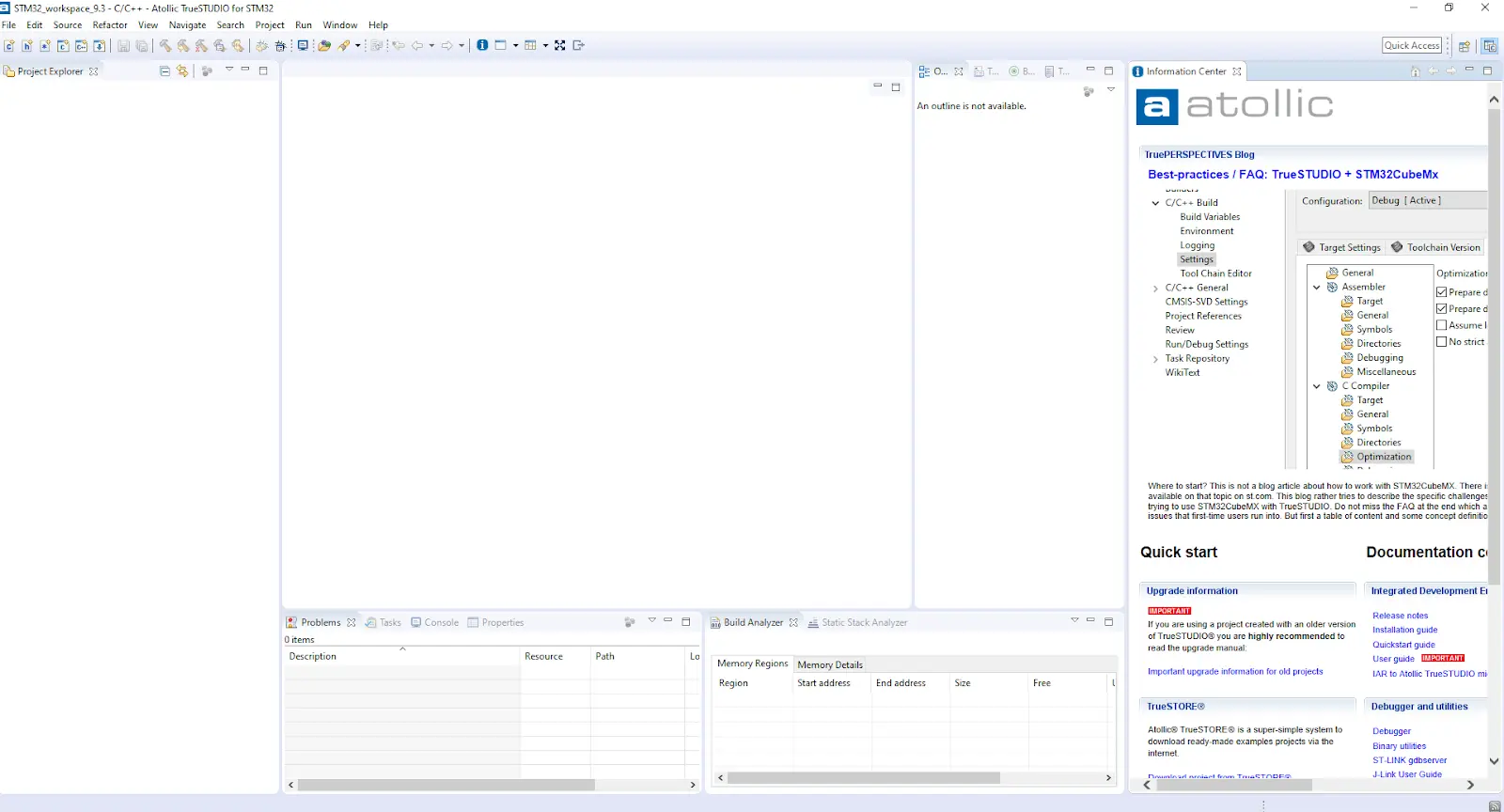Open the Best-practices FAQ blog link
This screenshot has width=1504, height=812.
[x=1292, y=175]
